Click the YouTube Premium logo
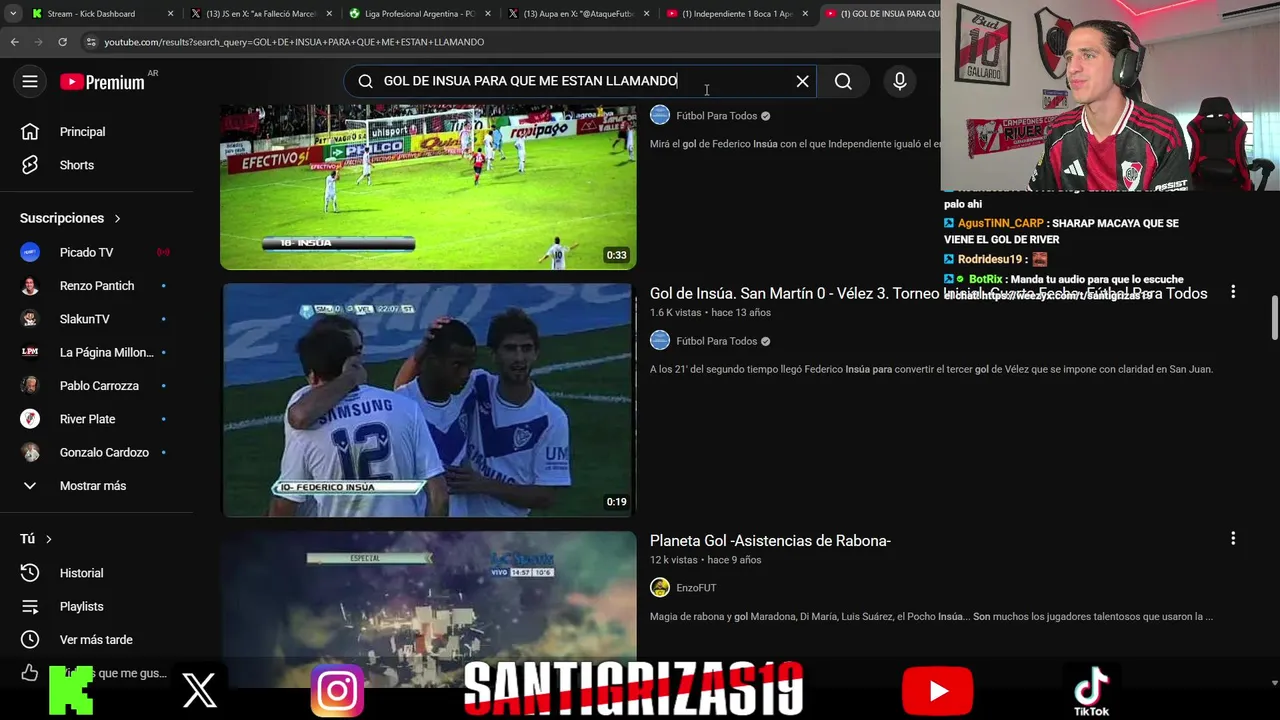 click(x=104, y=82)
